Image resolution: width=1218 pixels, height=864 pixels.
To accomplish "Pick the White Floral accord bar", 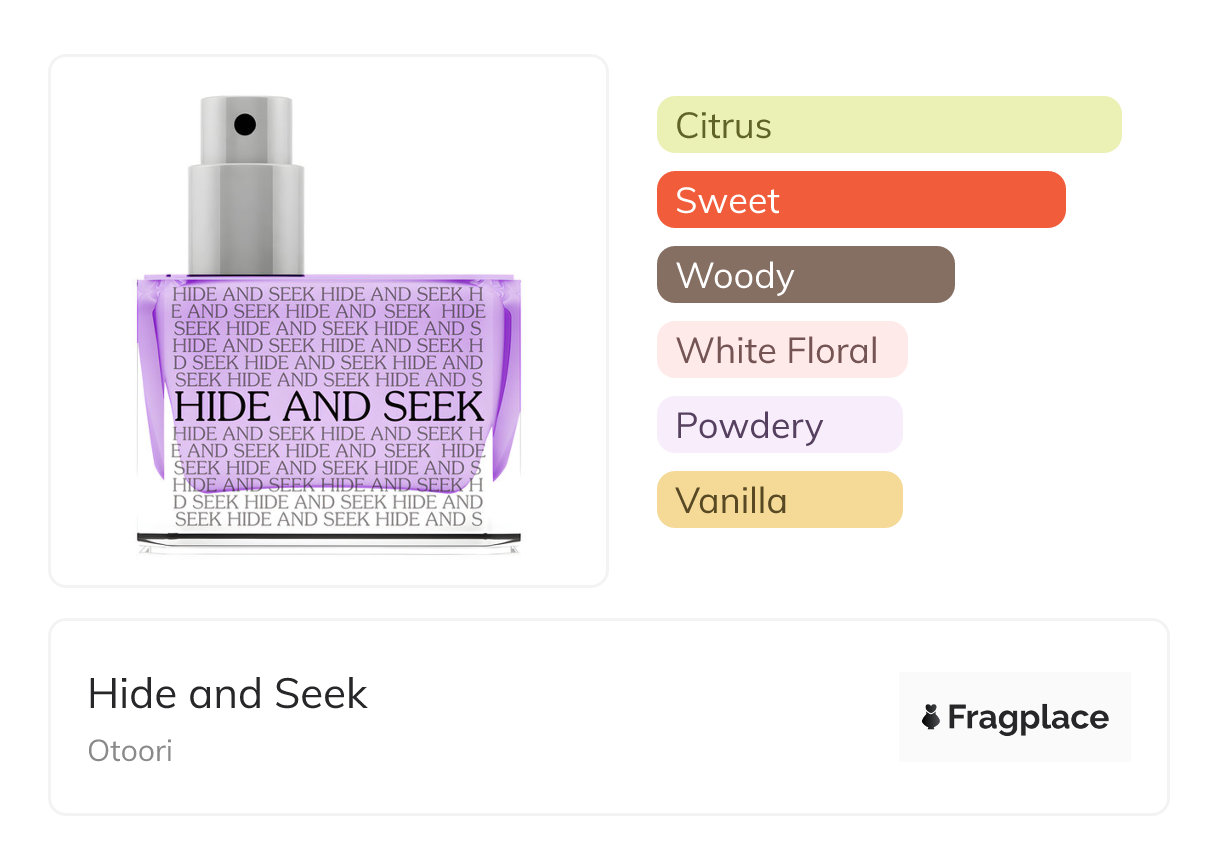I will (781, 350).
